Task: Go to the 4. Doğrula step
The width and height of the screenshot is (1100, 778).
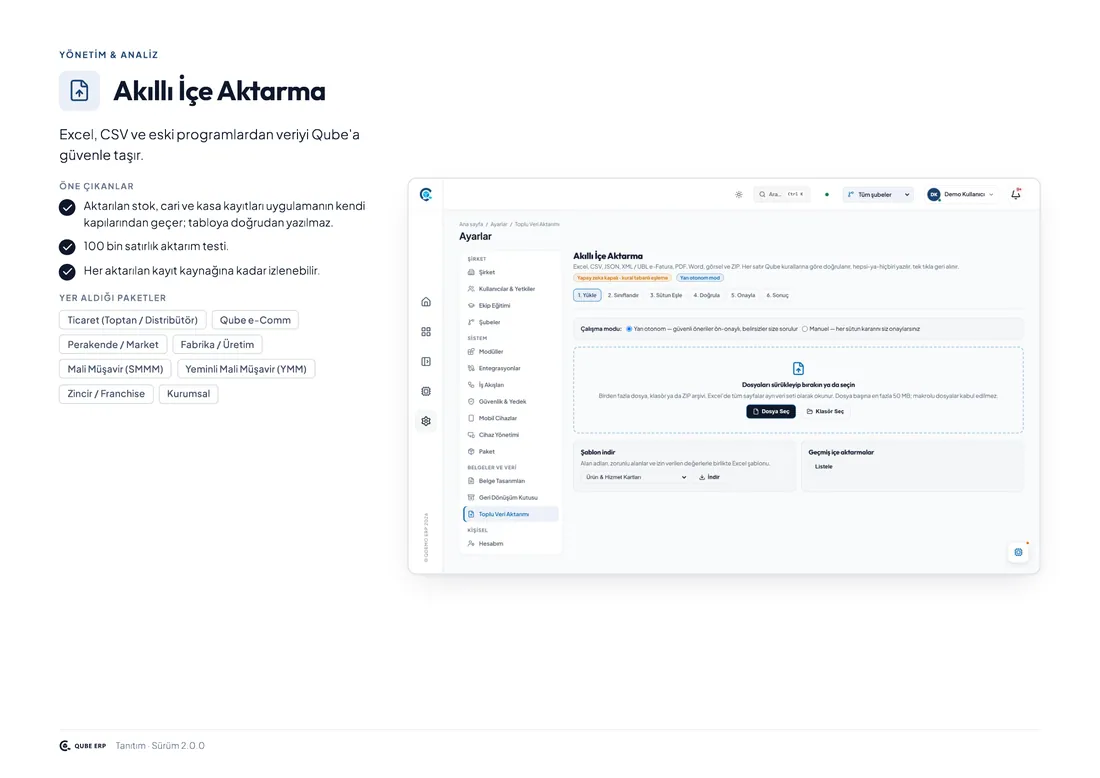Action: [706, 295]
